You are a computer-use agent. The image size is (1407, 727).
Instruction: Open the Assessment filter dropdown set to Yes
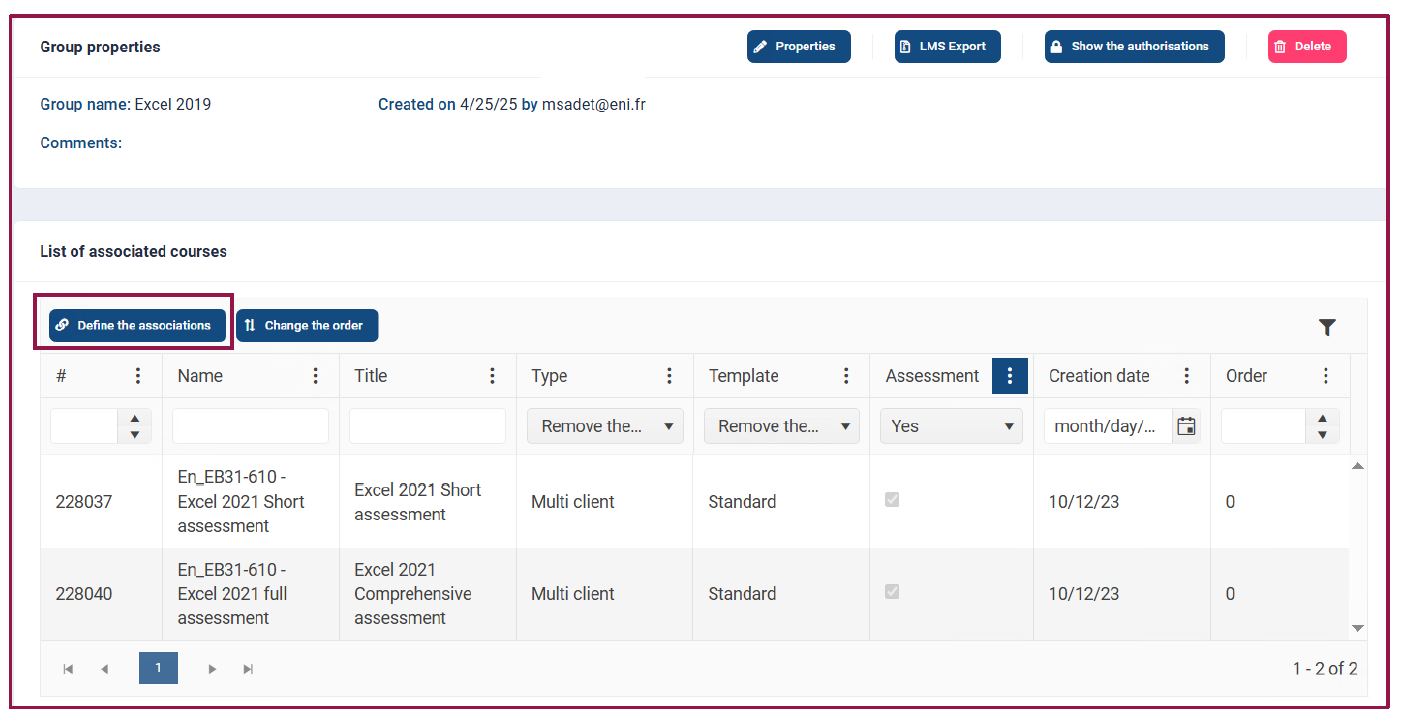coord(951,426)
